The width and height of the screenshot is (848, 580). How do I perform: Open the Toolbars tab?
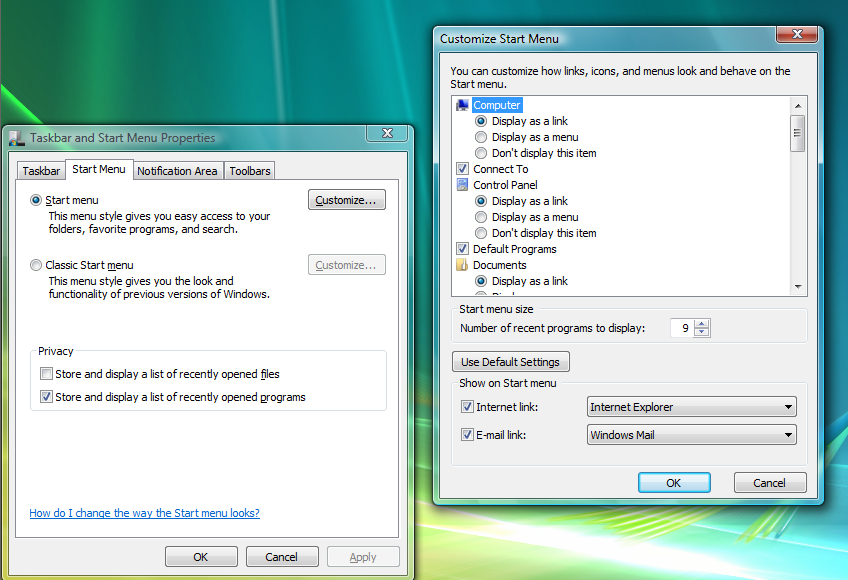pyautogui.click(x=250, y=171)
